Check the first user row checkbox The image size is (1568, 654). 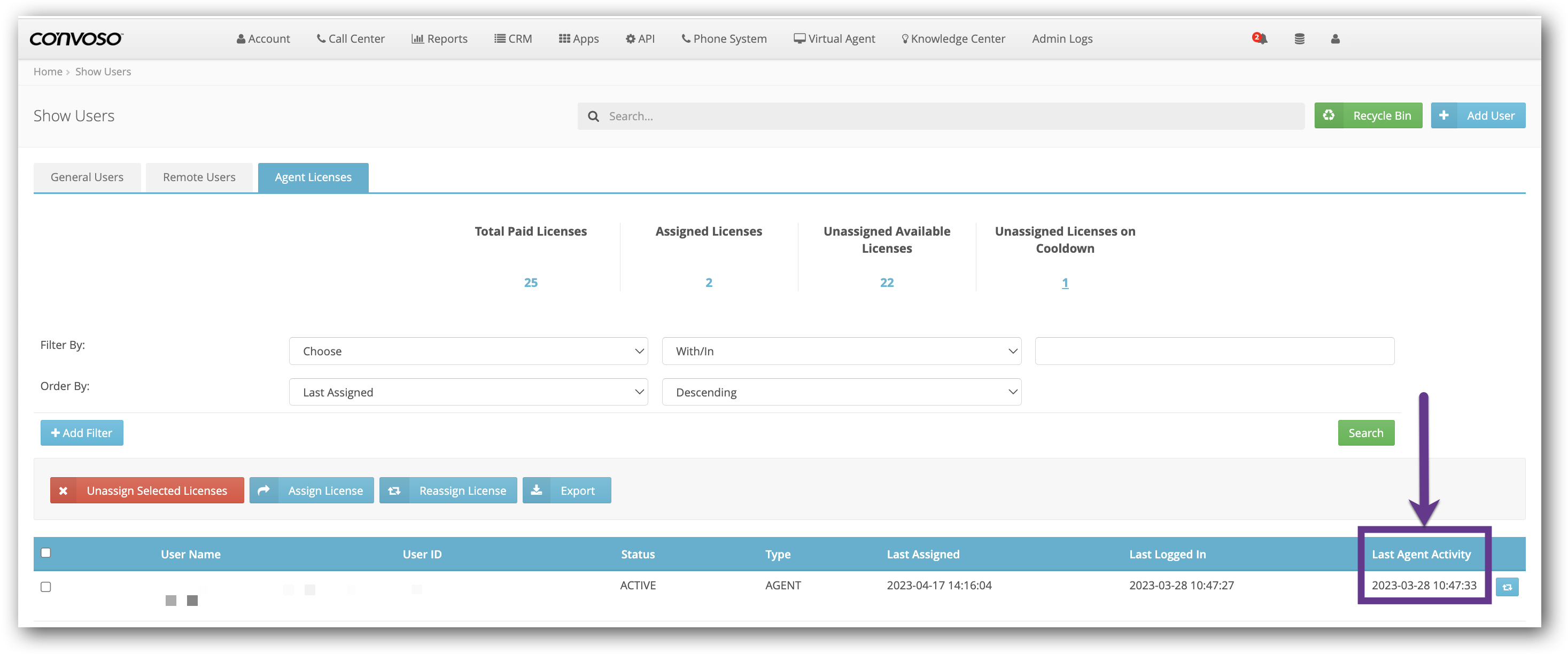[x=45, y=587]
